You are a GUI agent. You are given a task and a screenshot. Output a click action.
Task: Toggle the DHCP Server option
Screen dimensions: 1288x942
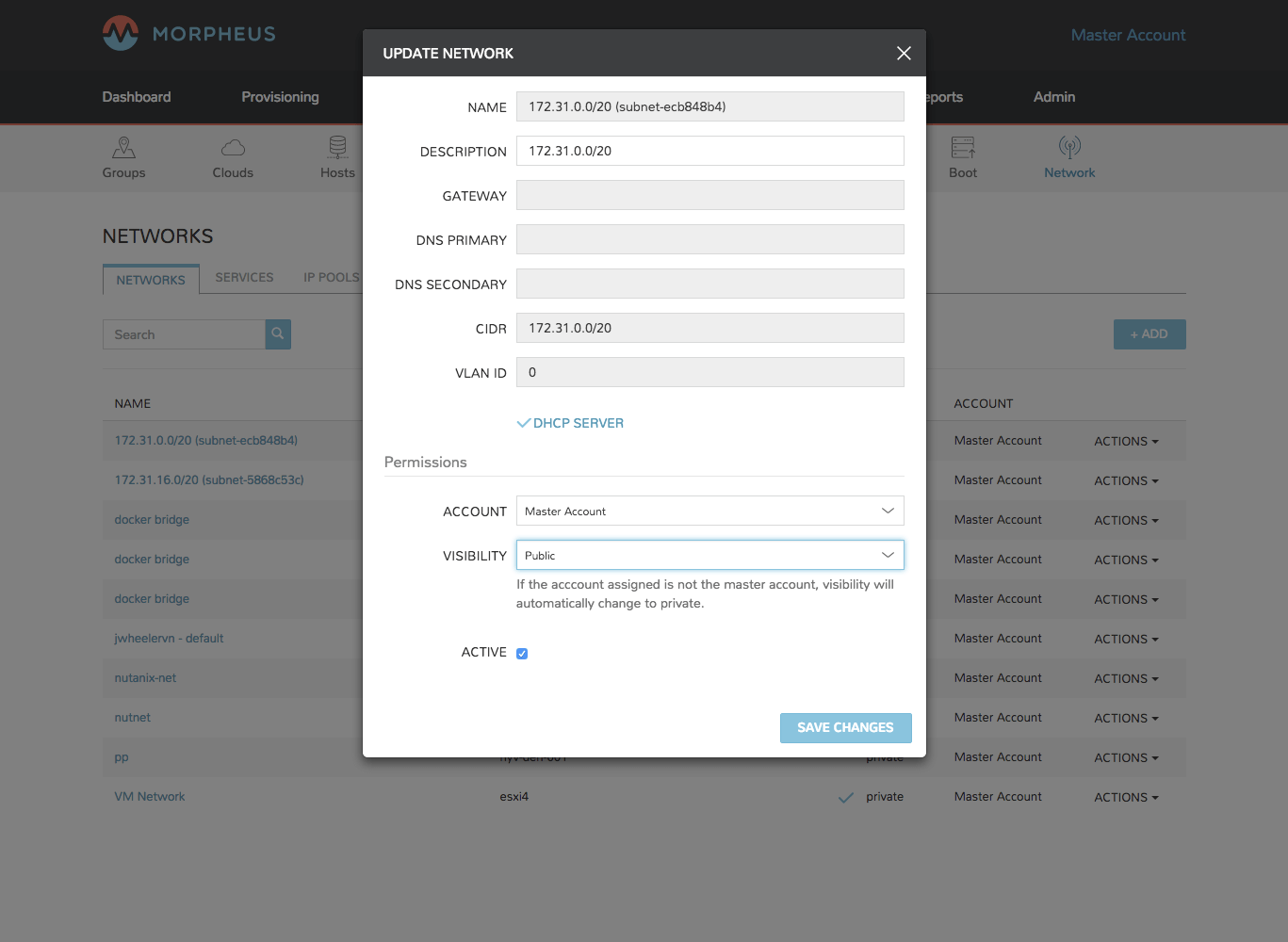[x=570, y=424]
